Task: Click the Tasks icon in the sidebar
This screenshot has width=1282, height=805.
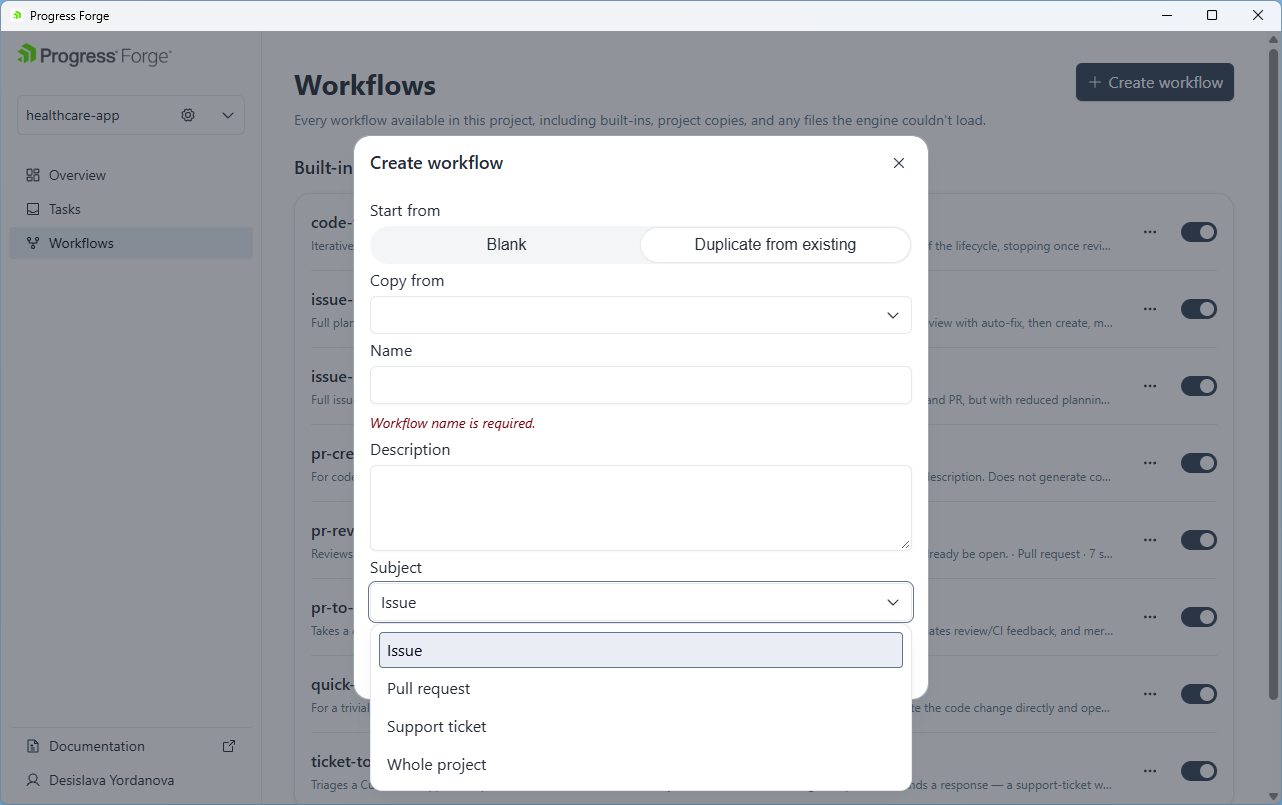Action: [x=33, y=209]
